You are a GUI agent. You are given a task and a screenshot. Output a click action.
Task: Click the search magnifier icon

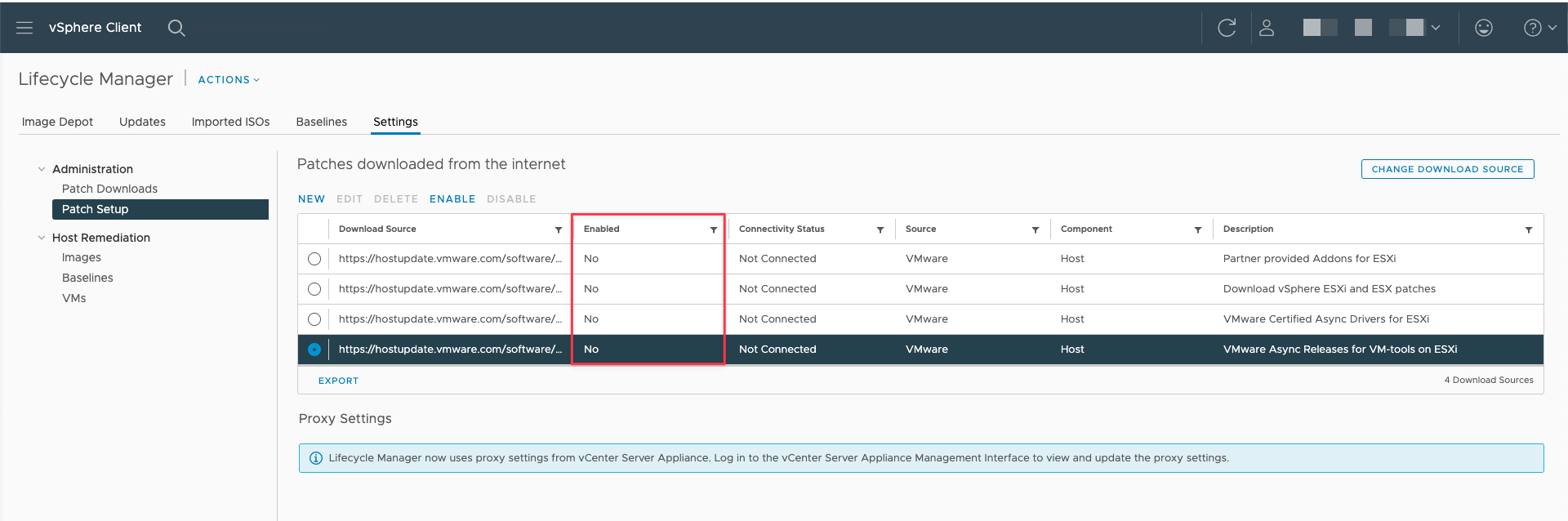coord(176,28)
